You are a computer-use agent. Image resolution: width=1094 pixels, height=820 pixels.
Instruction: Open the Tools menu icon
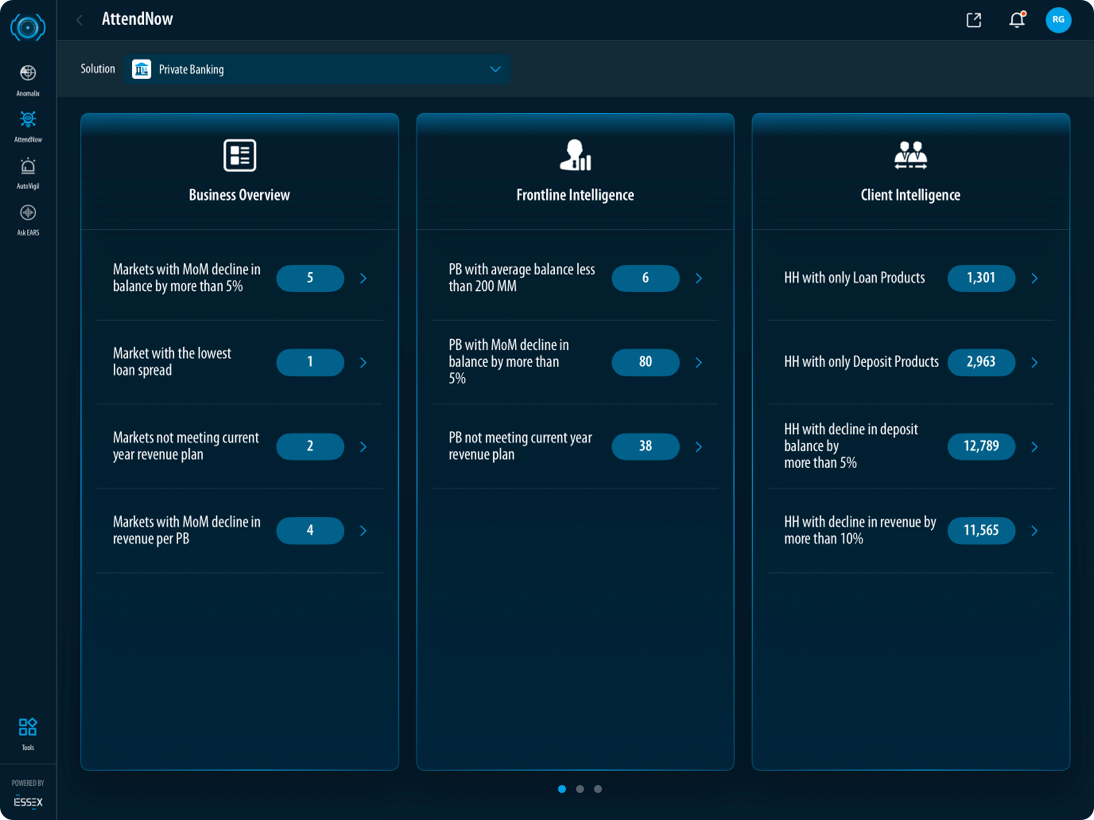[28, 731]
